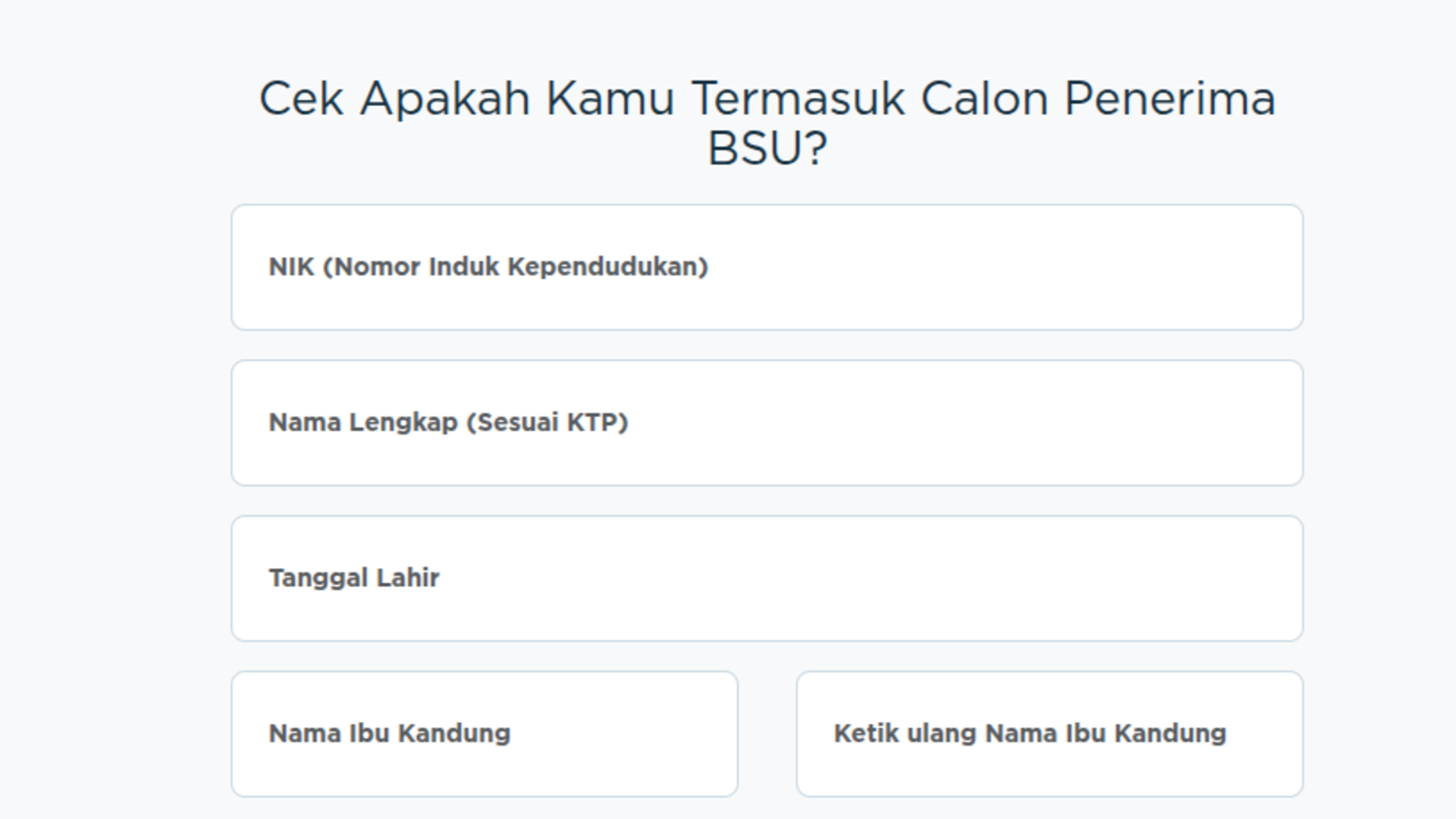This screenshot has height=819, width=1456.
Task: Select the Ketik ulang Nama Ibu Kandung field
Action: pyautogui.click(x=1049, y=733)
